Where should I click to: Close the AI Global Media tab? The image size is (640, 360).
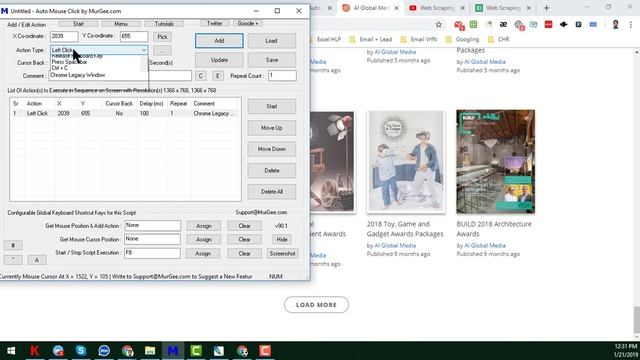coord(396,8)
